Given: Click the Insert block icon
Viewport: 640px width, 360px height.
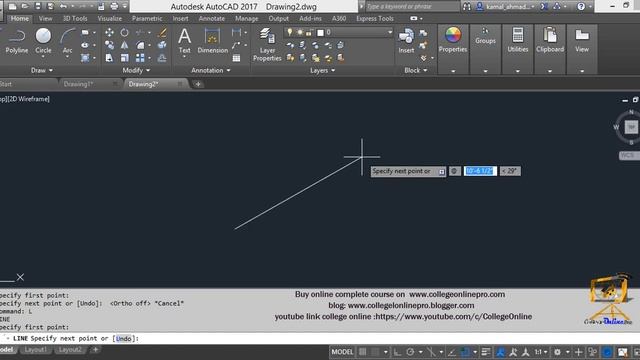Looking at the screenshot, I should click(406, 41).
